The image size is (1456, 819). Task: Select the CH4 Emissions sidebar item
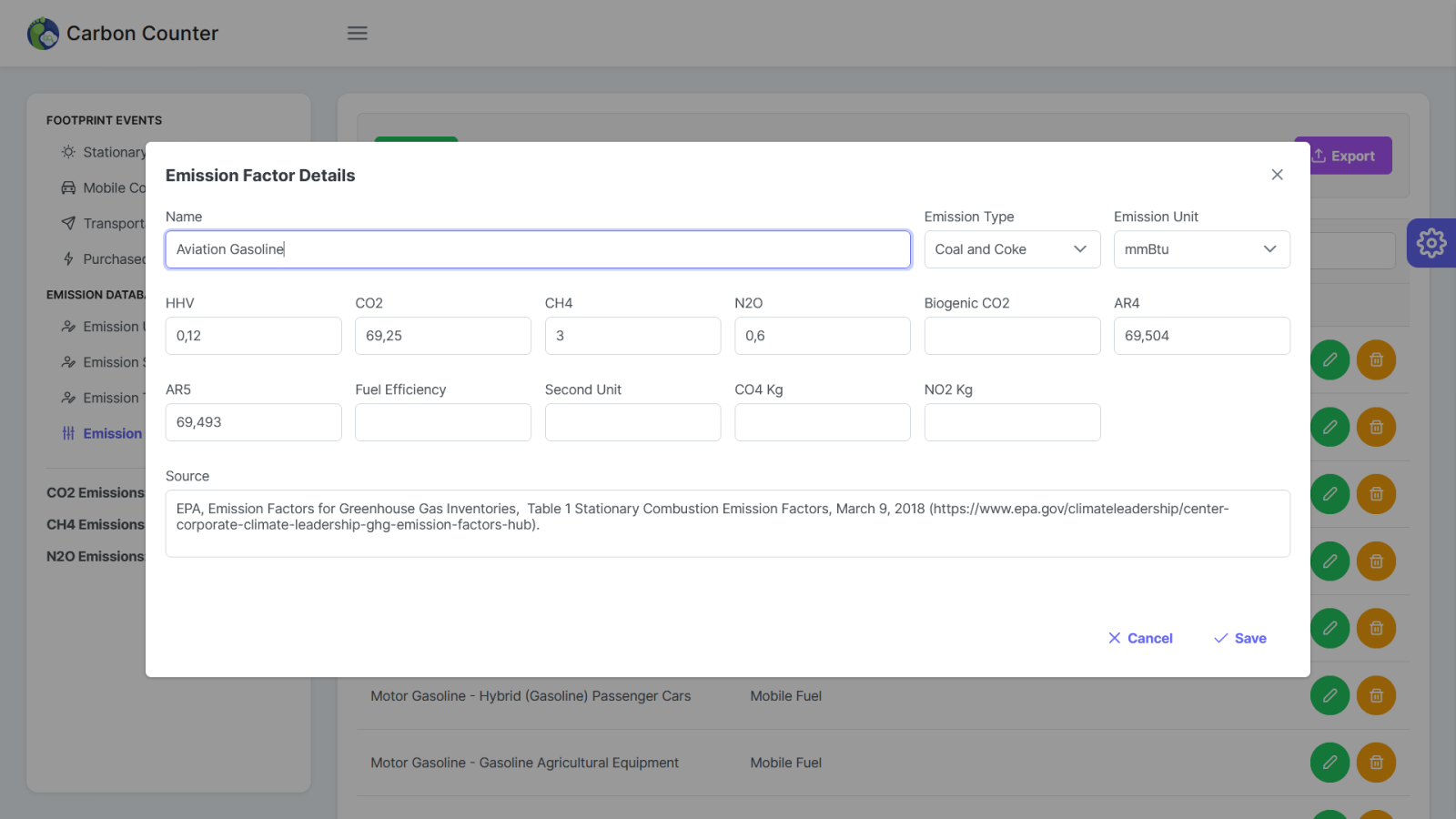[x=96, y=524]
